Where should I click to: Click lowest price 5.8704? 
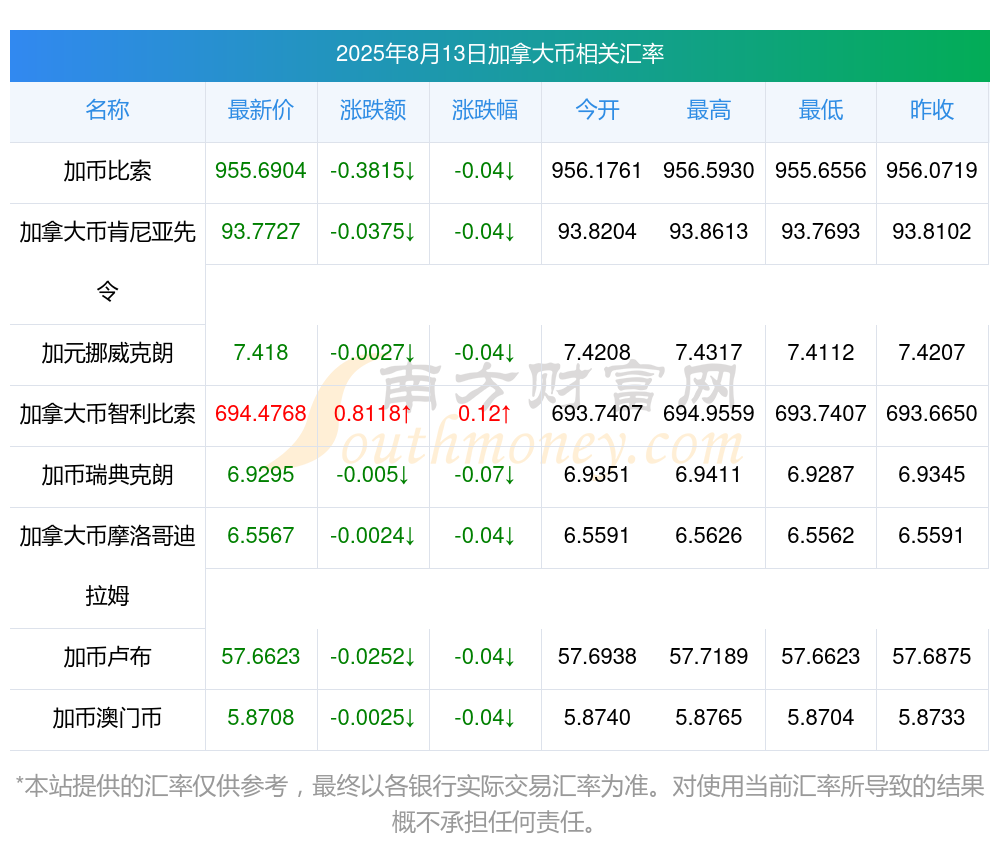pos(821,718)
